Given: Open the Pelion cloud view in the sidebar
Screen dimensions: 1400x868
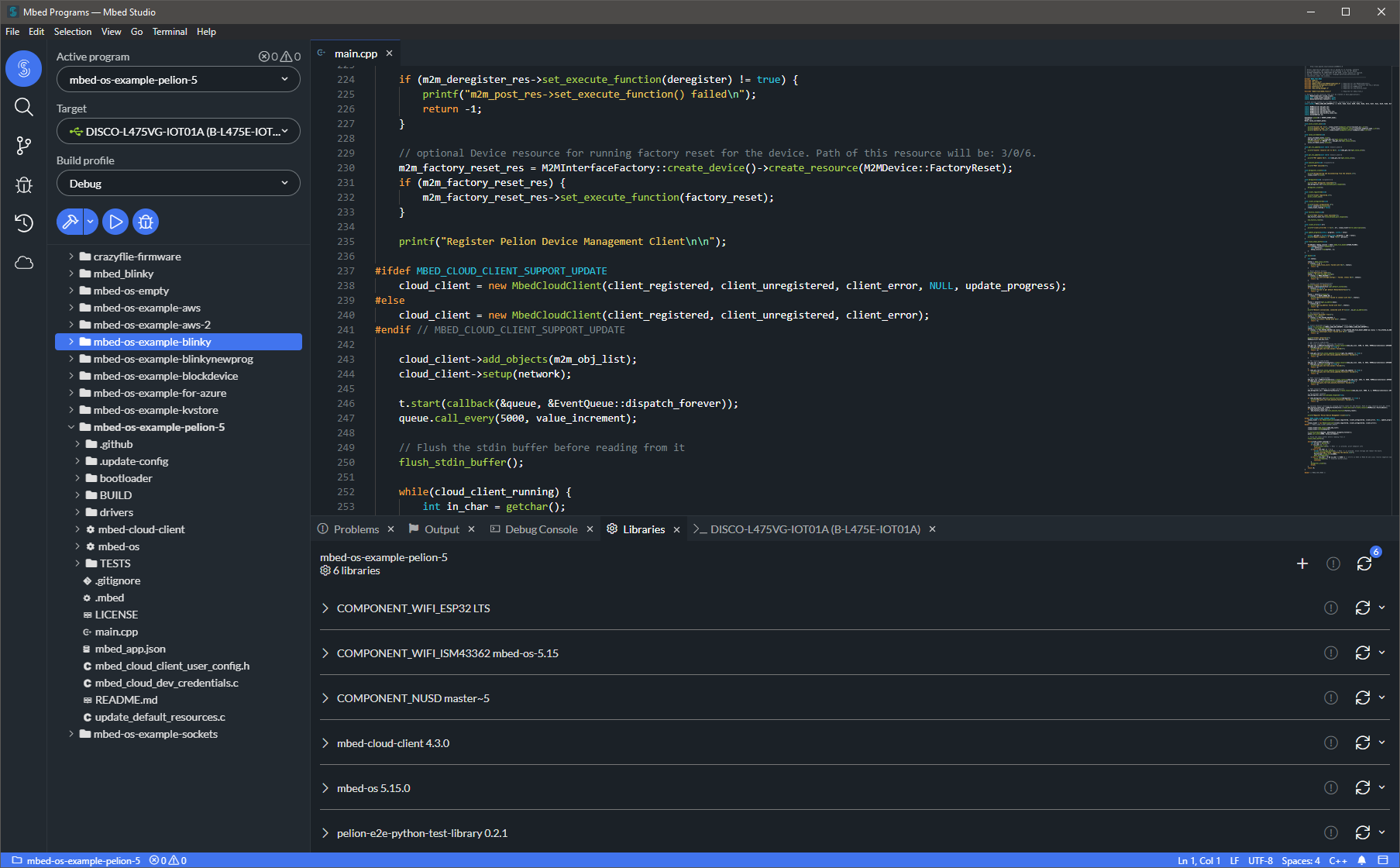Looking at the screenshot, I should pyautogui.click(x=24, y=263).
